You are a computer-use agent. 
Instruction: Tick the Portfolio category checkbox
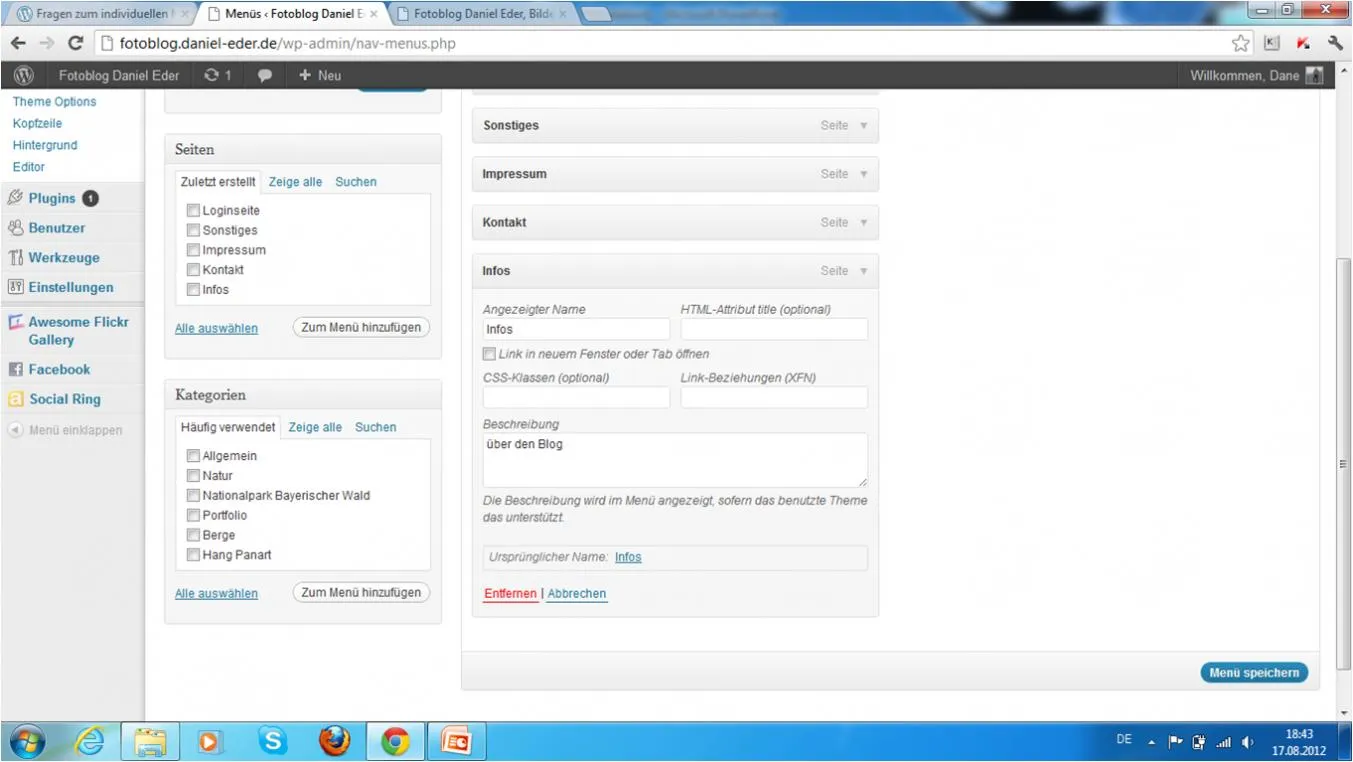tap(193, 515)
